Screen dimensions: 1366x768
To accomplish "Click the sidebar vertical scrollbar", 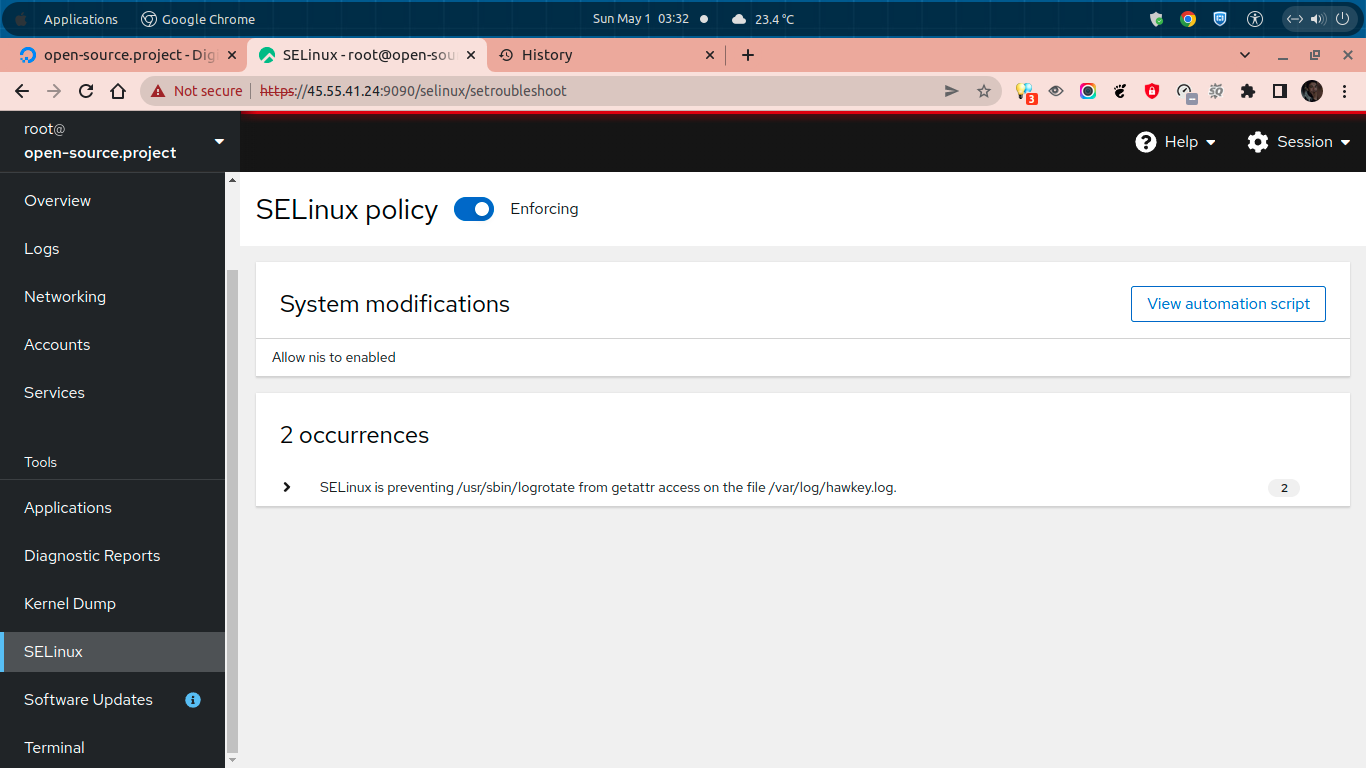I will (x=233, y=510).
